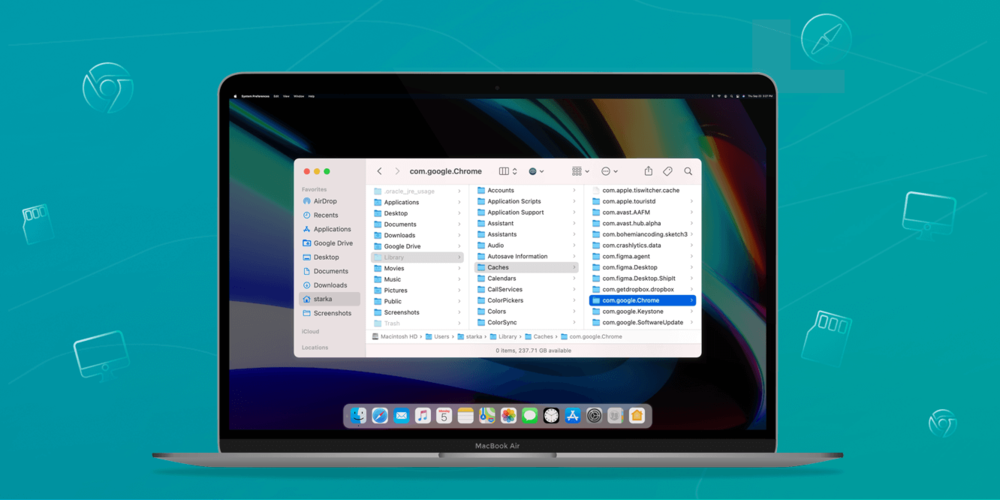Viewport: 1000px width, 500px height.
Task: Select the com.google.Keystone folder
Action: [642, 311]
